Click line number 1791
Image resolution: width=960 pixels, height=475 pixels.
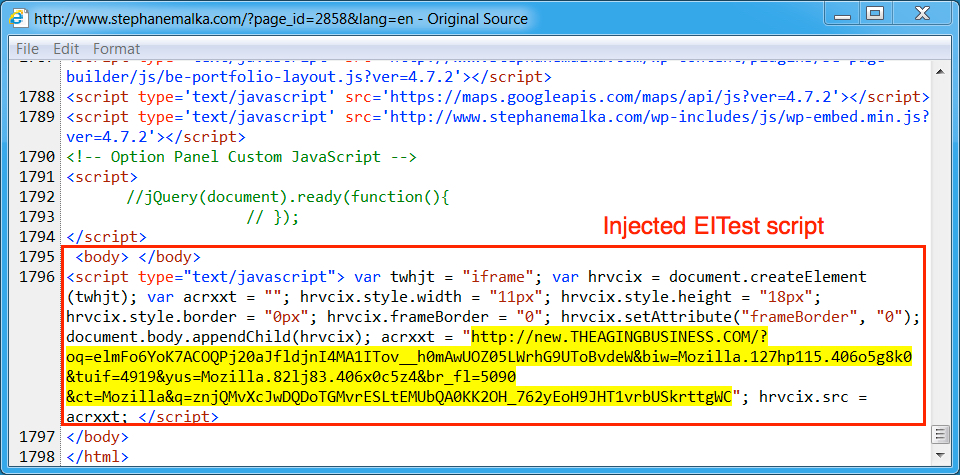point(37,177)
